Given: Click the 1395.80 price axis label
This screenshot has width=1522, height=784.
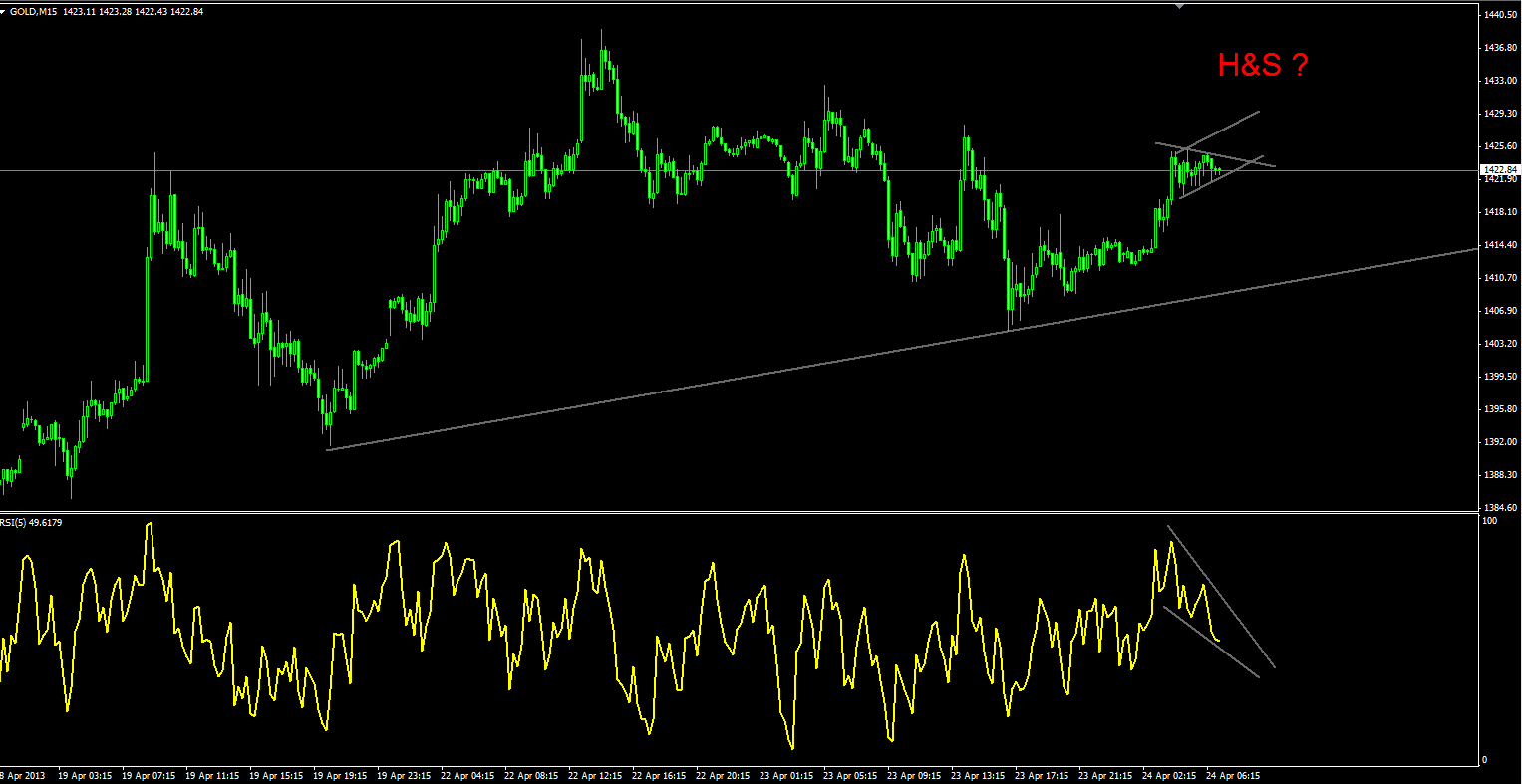Looking at the screenshot, I should (1500, 409).
